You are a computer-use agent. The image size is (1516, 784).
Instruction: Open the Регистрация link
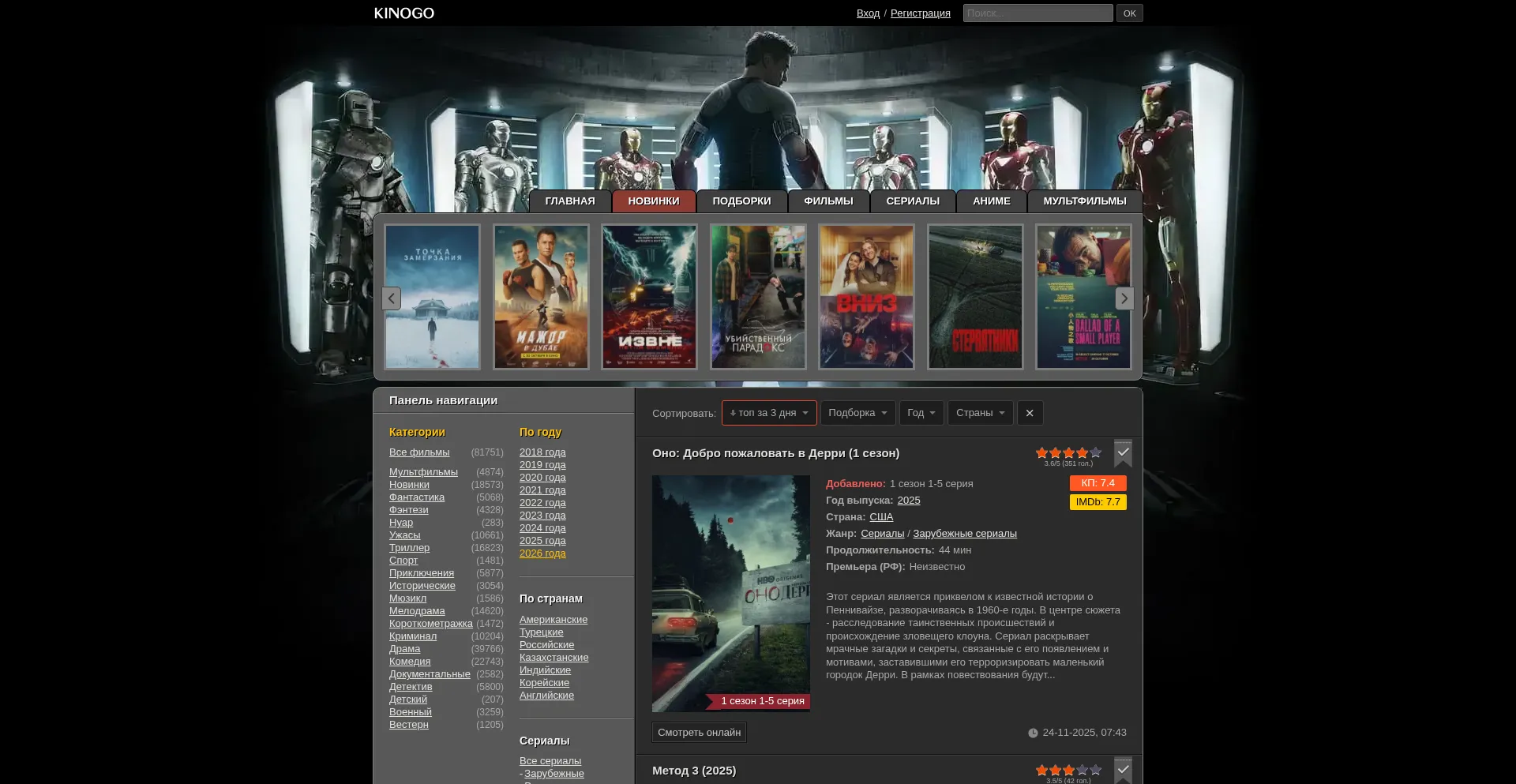point(920,13)
